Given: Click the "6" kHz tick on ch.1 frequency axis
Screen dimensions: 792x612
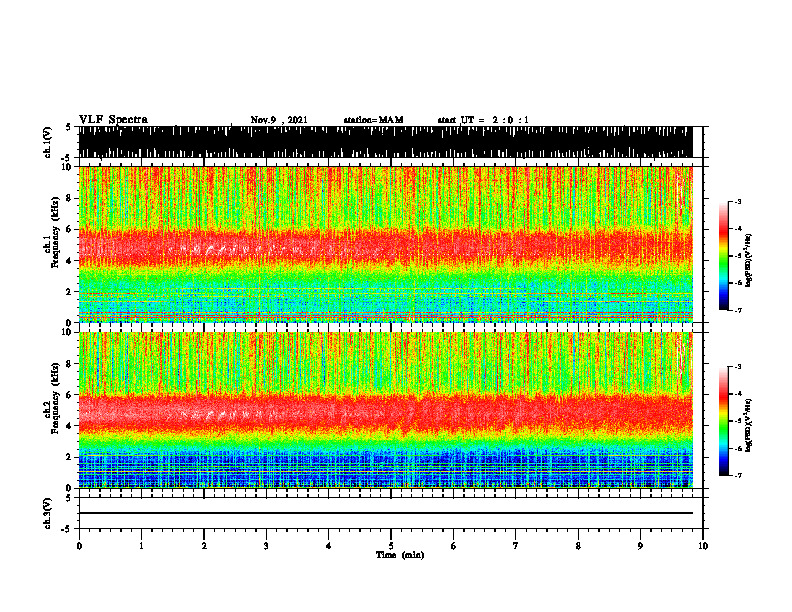Looking at the screenshot, I should [70, 230].
